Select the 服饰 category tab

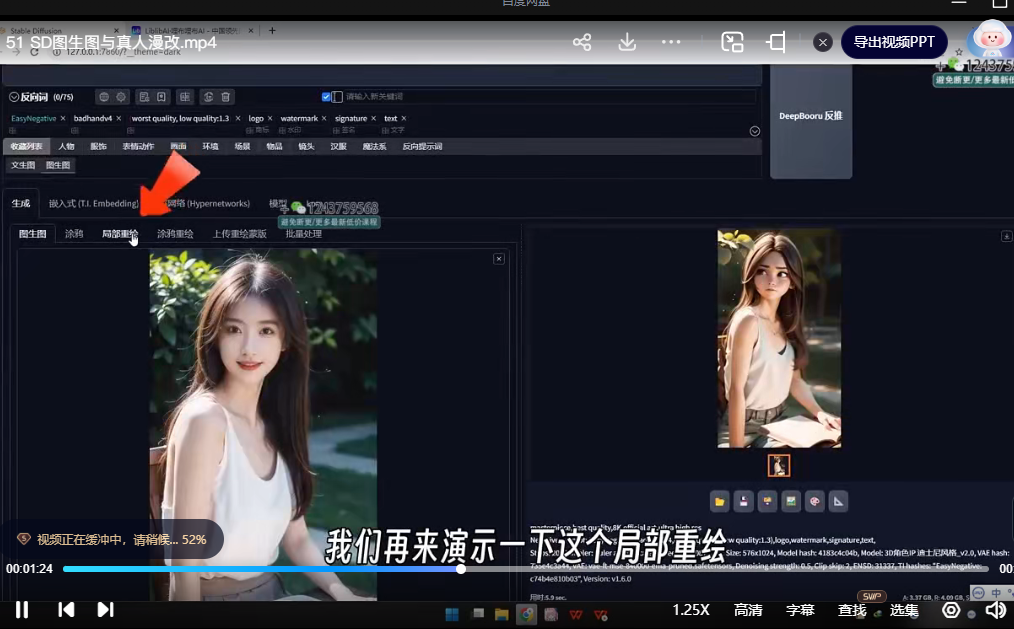pos(98,147)
